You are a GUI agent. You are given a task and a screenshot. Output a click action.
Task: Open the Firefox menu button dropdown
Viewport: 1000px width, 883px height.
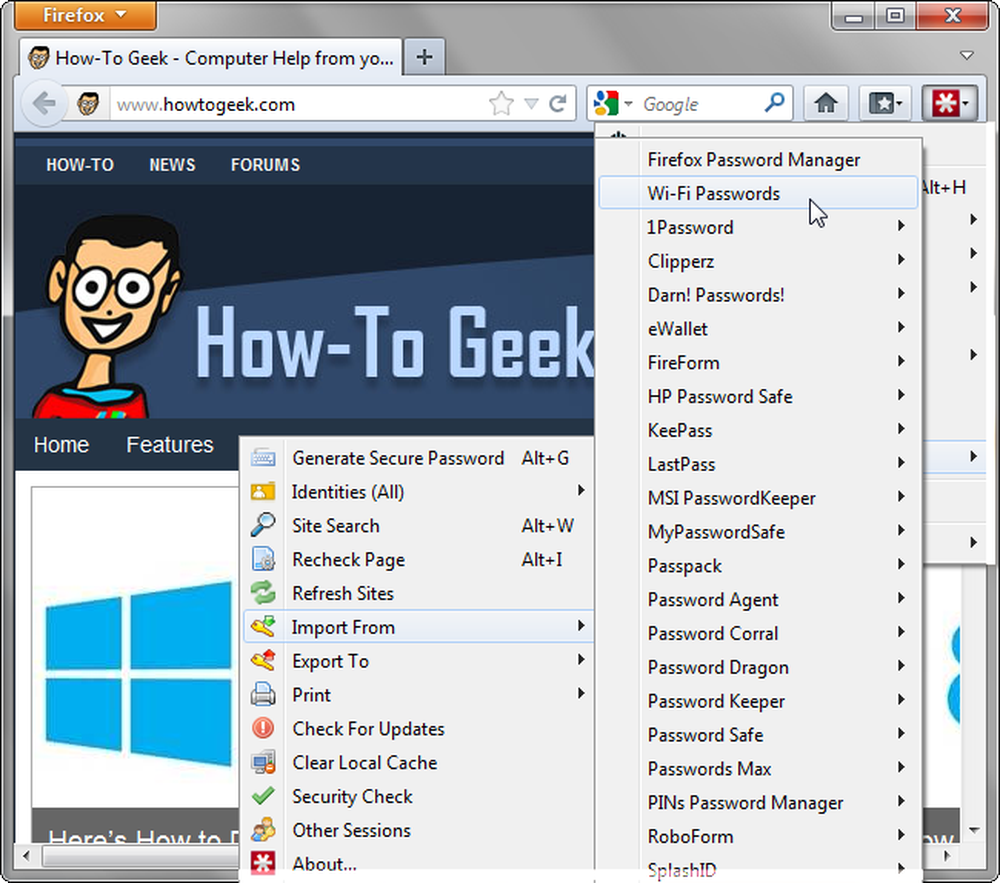(85, 15)
